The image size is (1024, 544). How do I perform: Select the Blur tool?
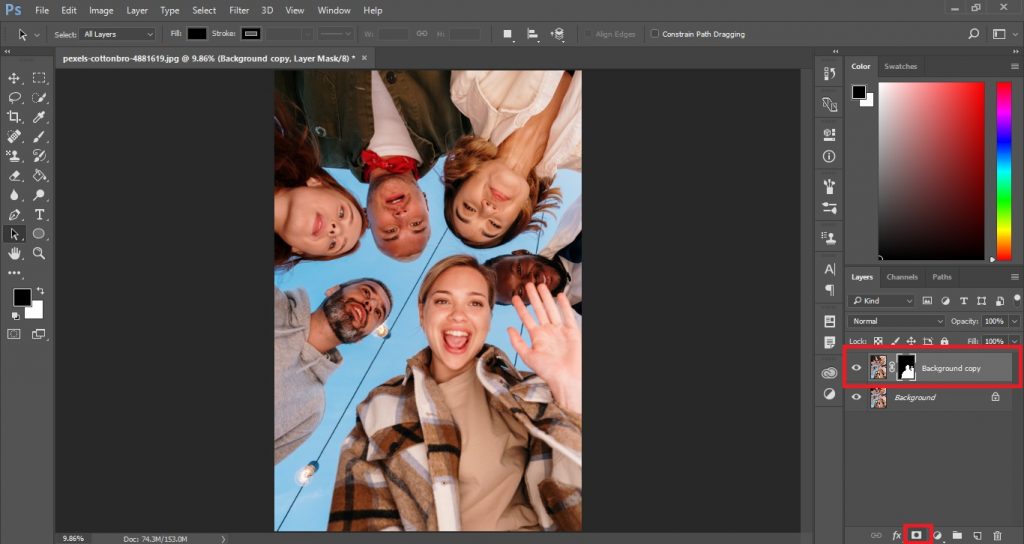(x=14, y=195)
